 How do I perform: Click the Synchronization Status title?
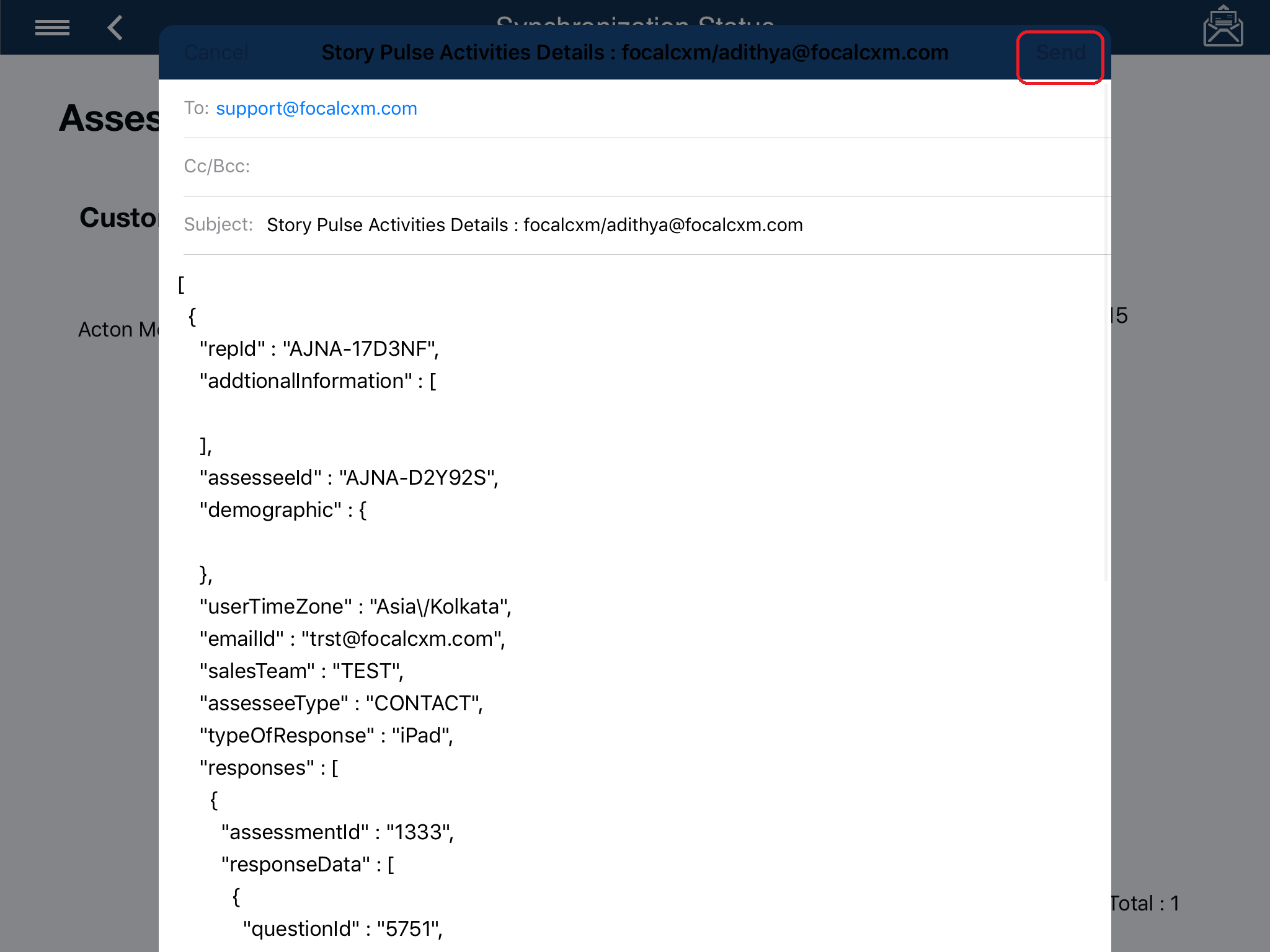click(634, 19)
